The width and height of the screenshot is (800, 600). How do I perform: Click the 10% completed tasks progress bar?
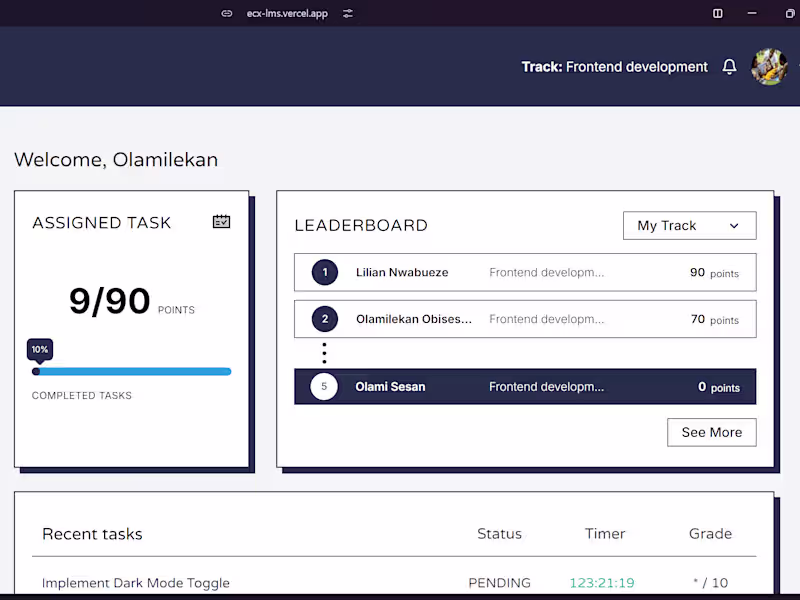[x=132, y=371]
